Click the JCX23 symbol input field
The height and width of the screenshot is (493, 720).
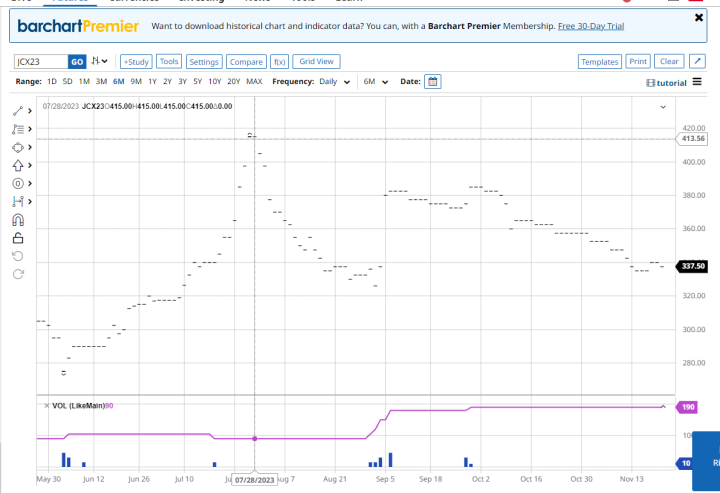[x=41, y=62]
